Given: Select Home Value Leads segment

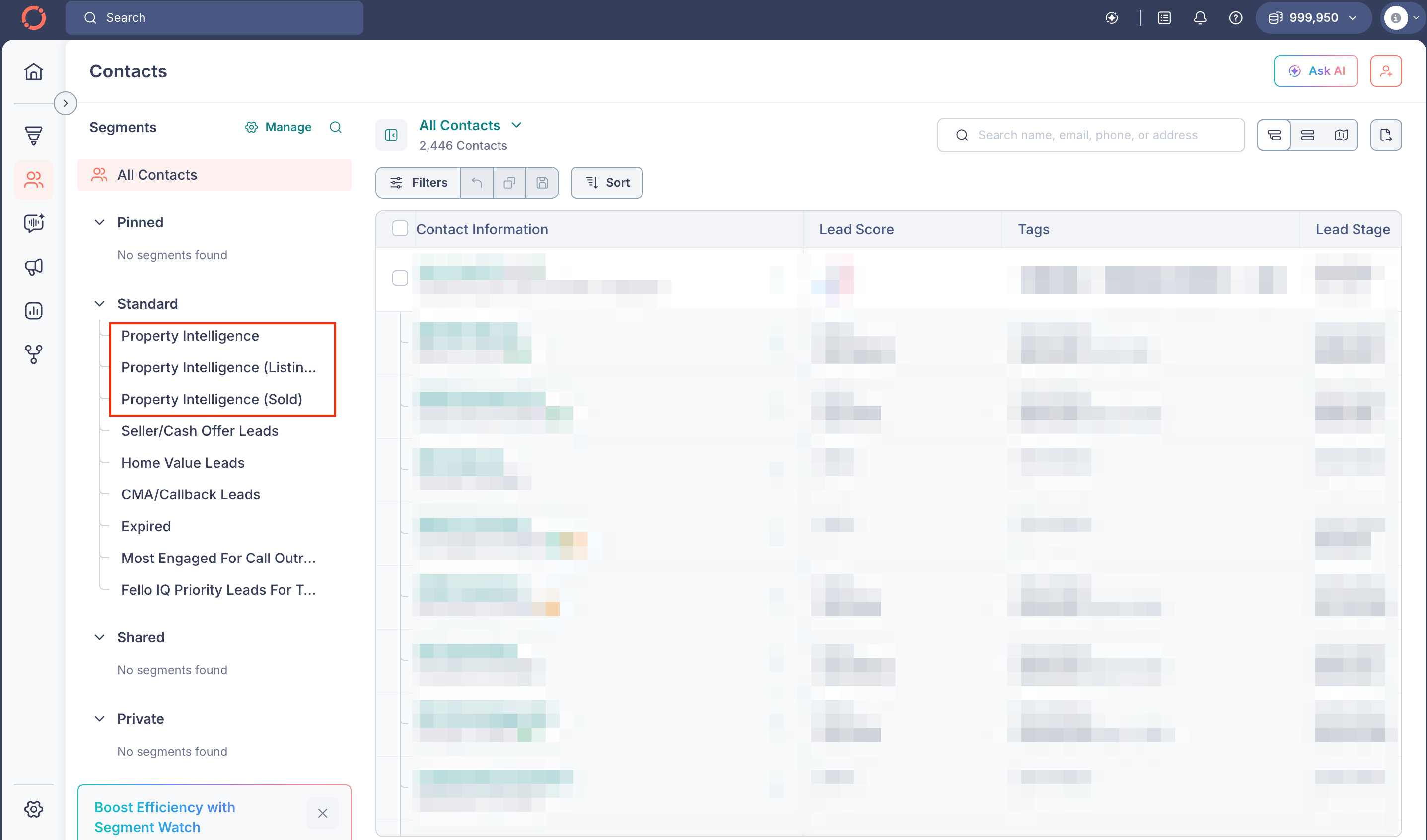Looking at the screenshot, I should (182, 463).
